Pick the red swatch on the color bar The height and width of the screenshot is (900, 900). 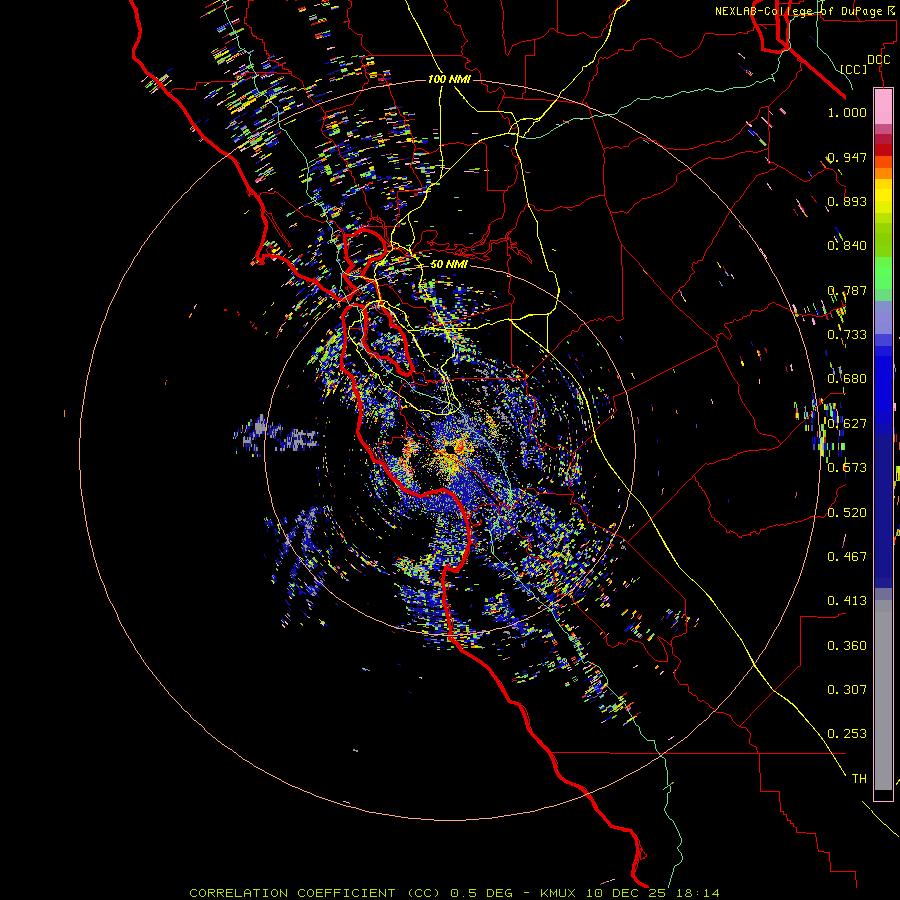coord(883,150)
